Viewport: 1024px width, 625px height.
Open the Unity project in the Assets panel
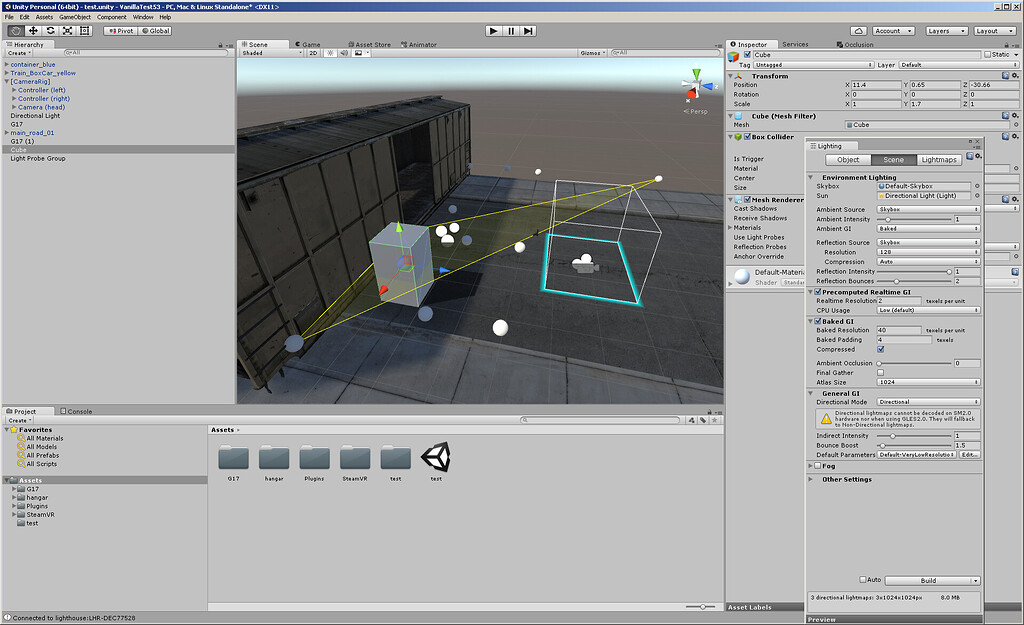[435, 458]
